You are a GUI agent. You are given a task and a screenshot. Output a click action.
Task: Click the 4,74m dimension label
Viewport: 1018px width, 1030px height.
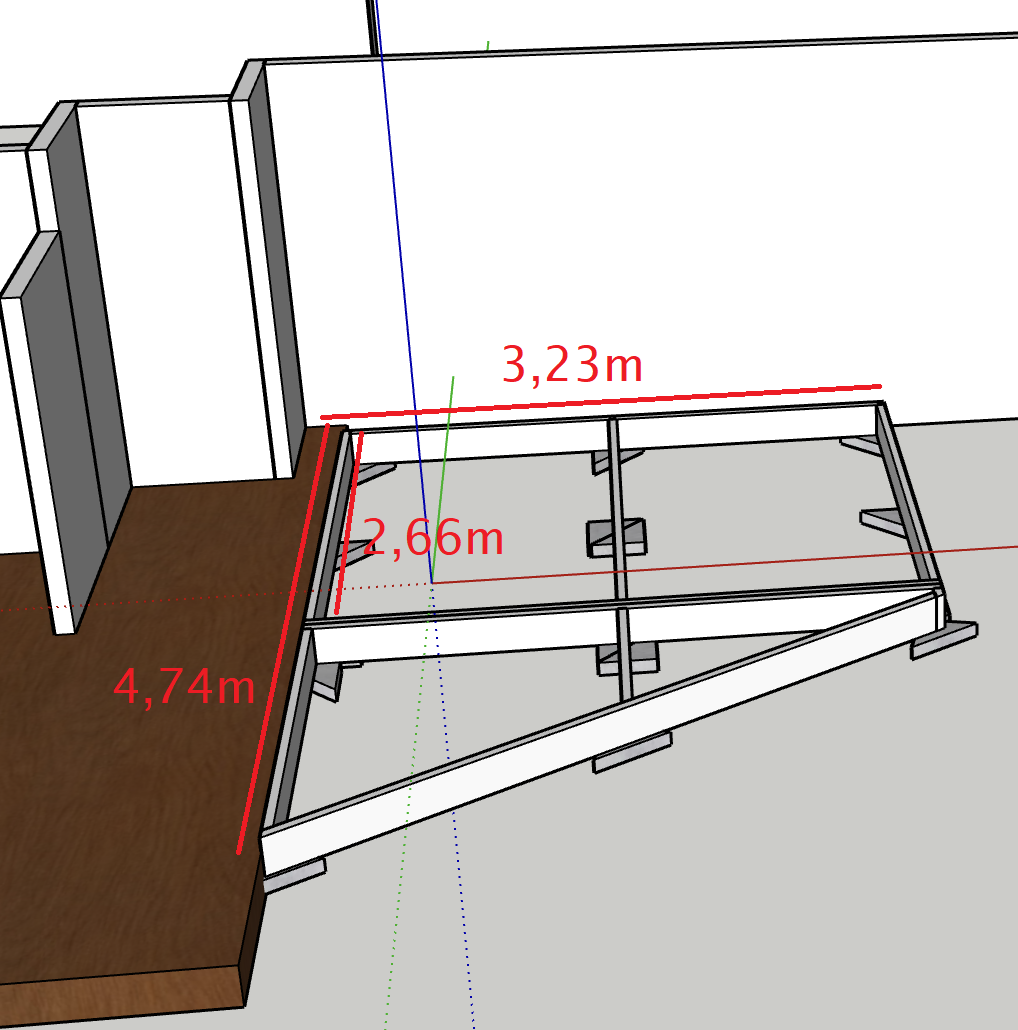coord(184,687)
